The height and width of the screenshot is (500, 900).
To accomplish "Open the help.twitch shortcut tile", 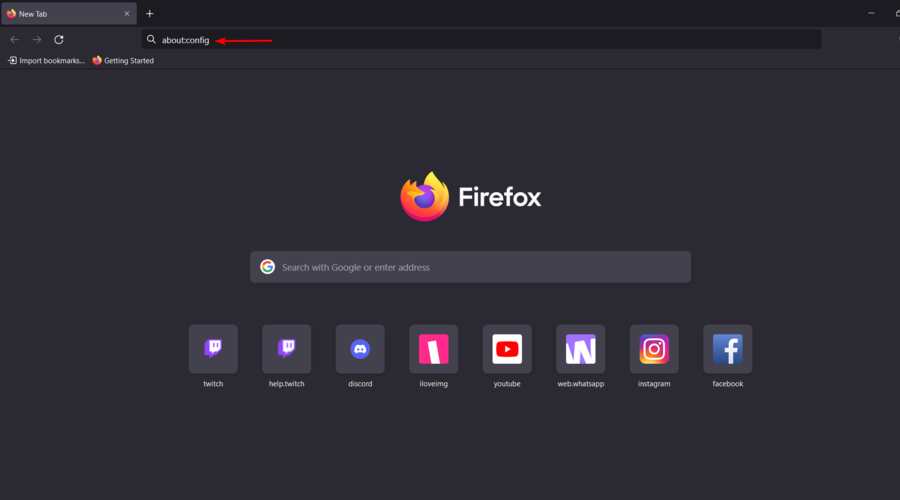I will [x=286, y=349].
